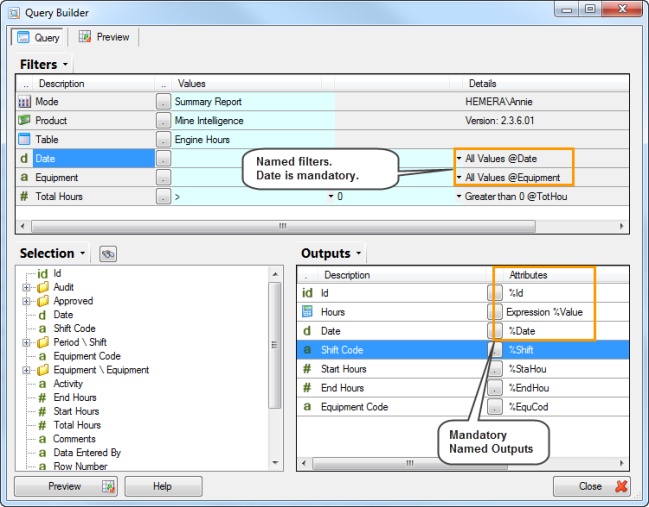This screenshot has height=507, width=649.
Task: Click scroll-down arrow of Selection tree
Action: (275, 463)
